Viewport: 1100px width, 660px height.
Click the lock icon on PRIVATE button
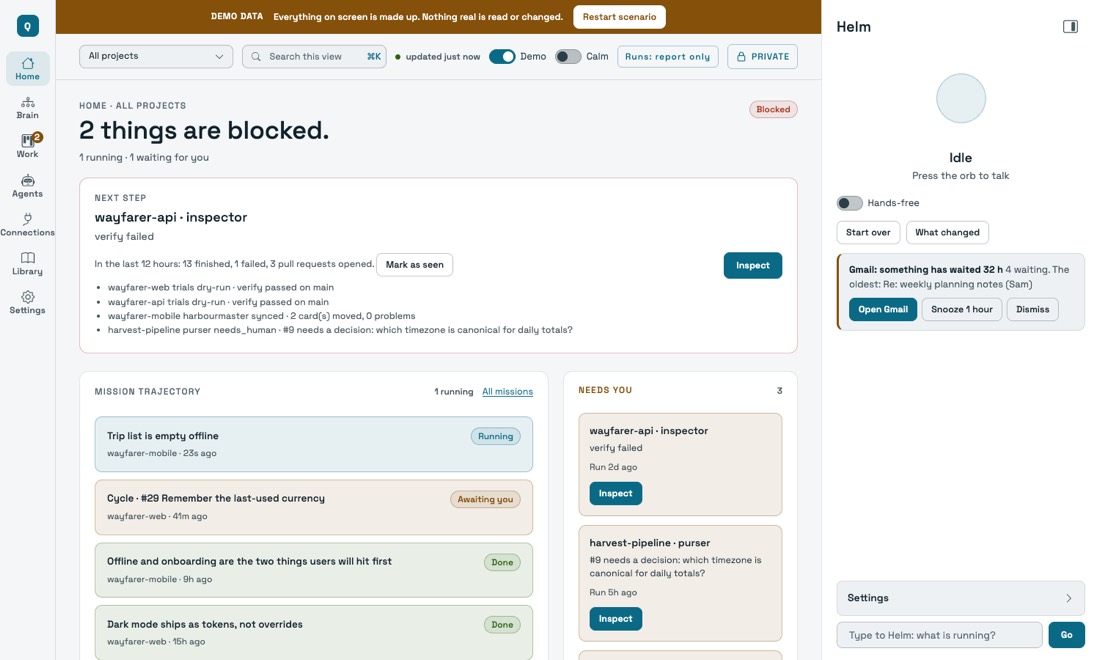[x=741, y=57]
